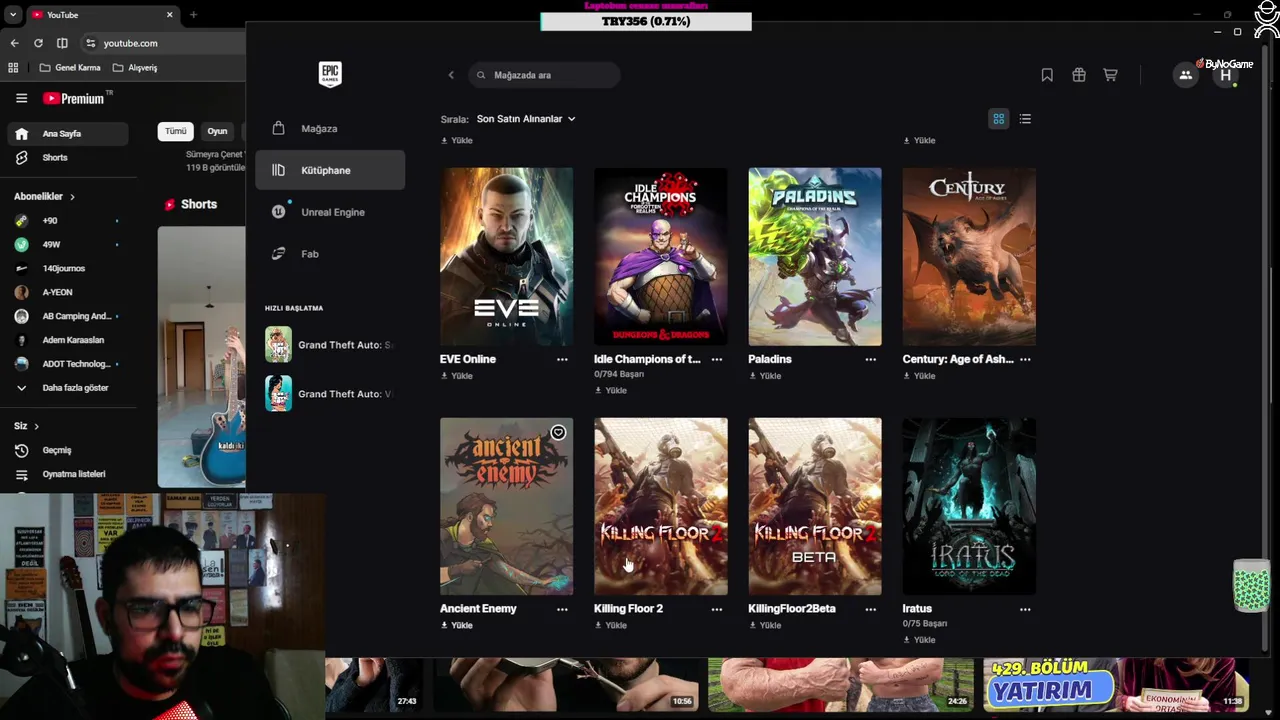Open the profile avatar H

point(1225,75)
